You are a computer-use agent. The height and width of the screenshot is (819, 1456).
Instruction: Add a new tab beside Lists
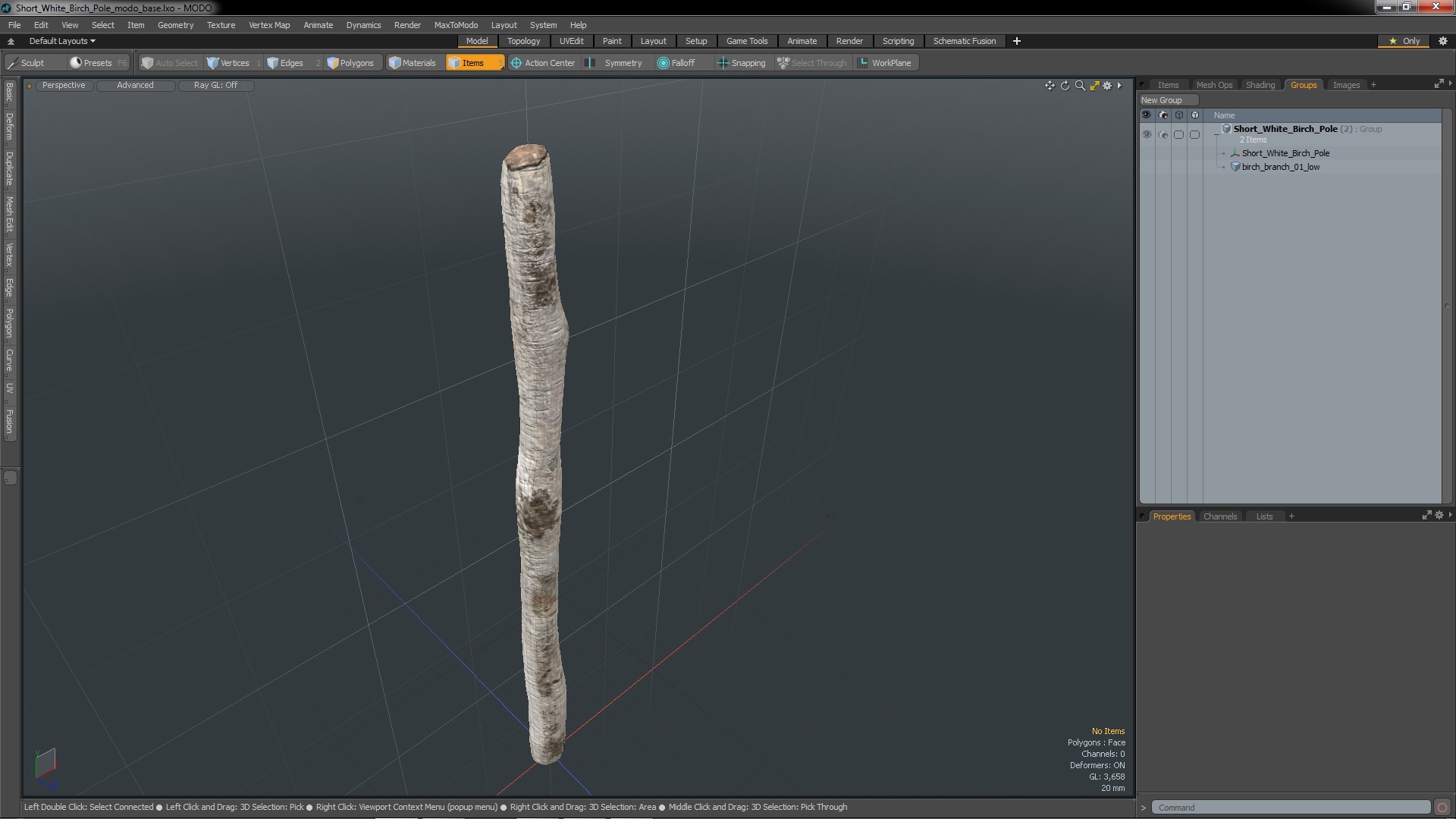[1291, 516]
